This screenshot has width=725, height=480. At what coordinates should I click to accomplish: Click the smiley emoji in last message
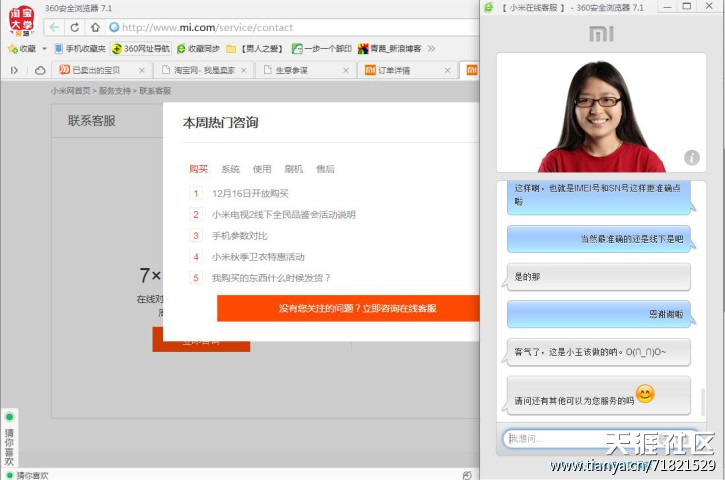tap(645, 394)
